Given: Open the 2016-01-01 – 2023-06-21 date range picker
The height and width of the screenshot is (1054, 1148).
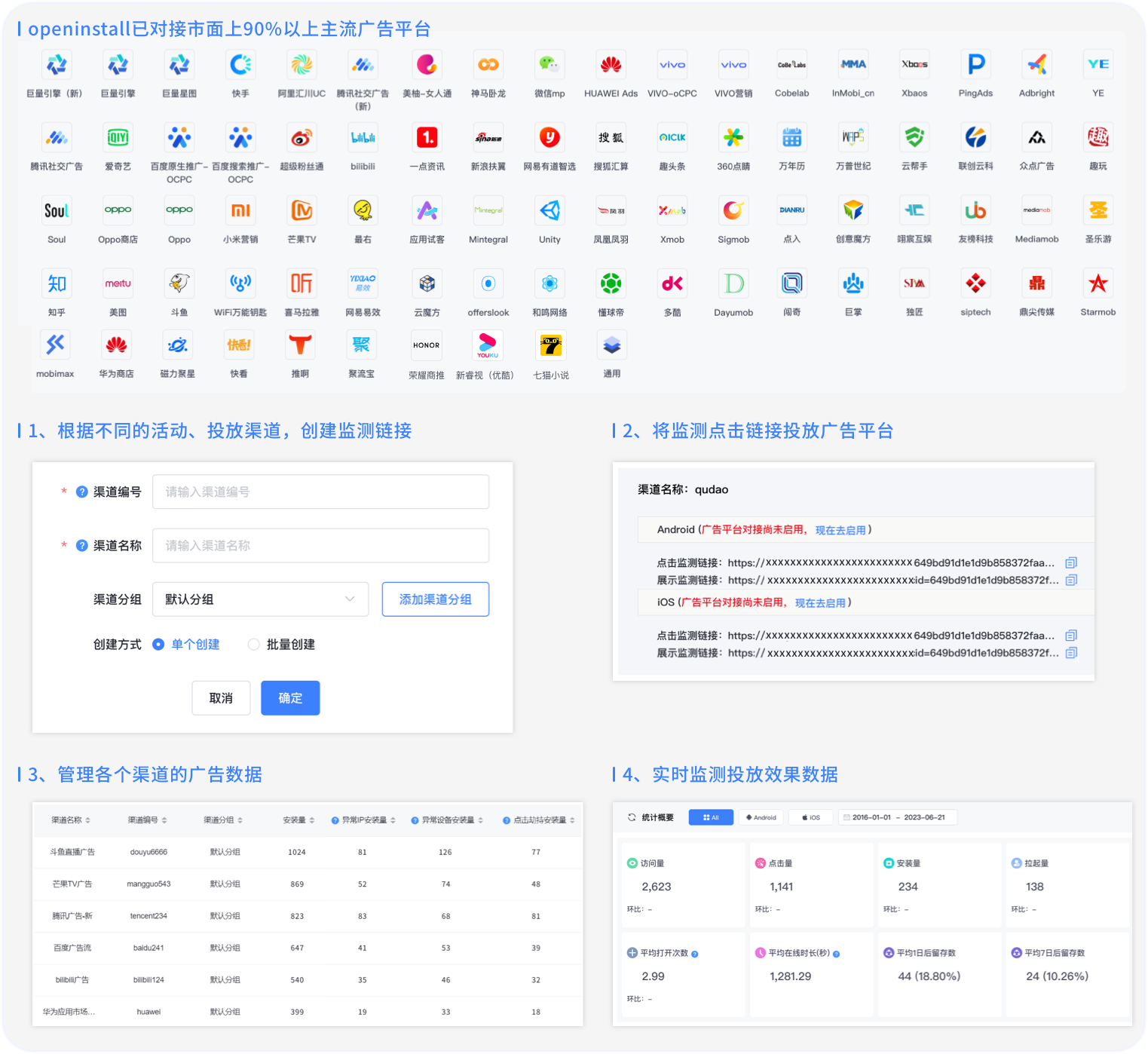Looking at the screenshot, I should pyautogui.click(x=898, y=817).
